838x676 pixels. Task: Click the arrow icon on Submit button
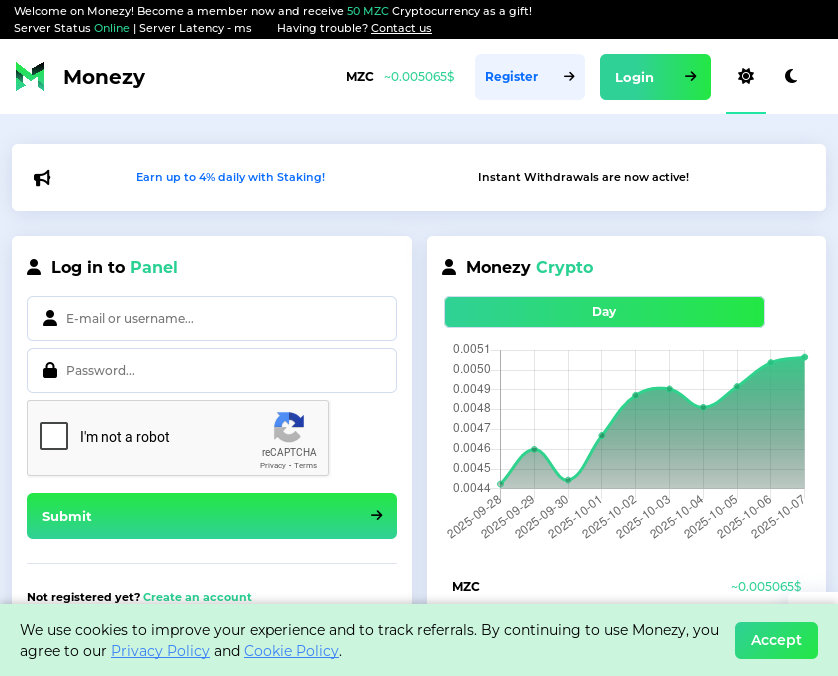coord(377,516)
